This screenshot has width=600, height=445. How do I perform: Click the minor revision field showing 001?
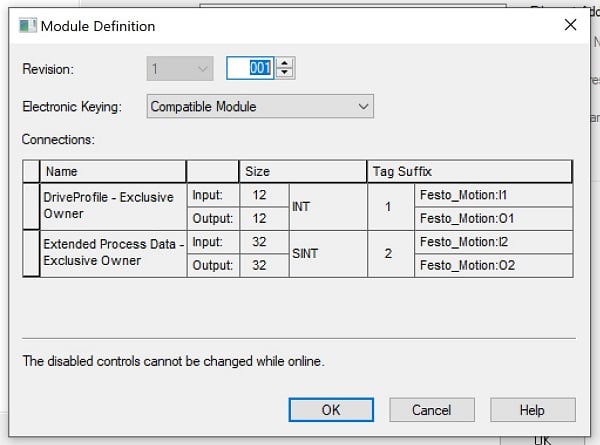point(250,68)
